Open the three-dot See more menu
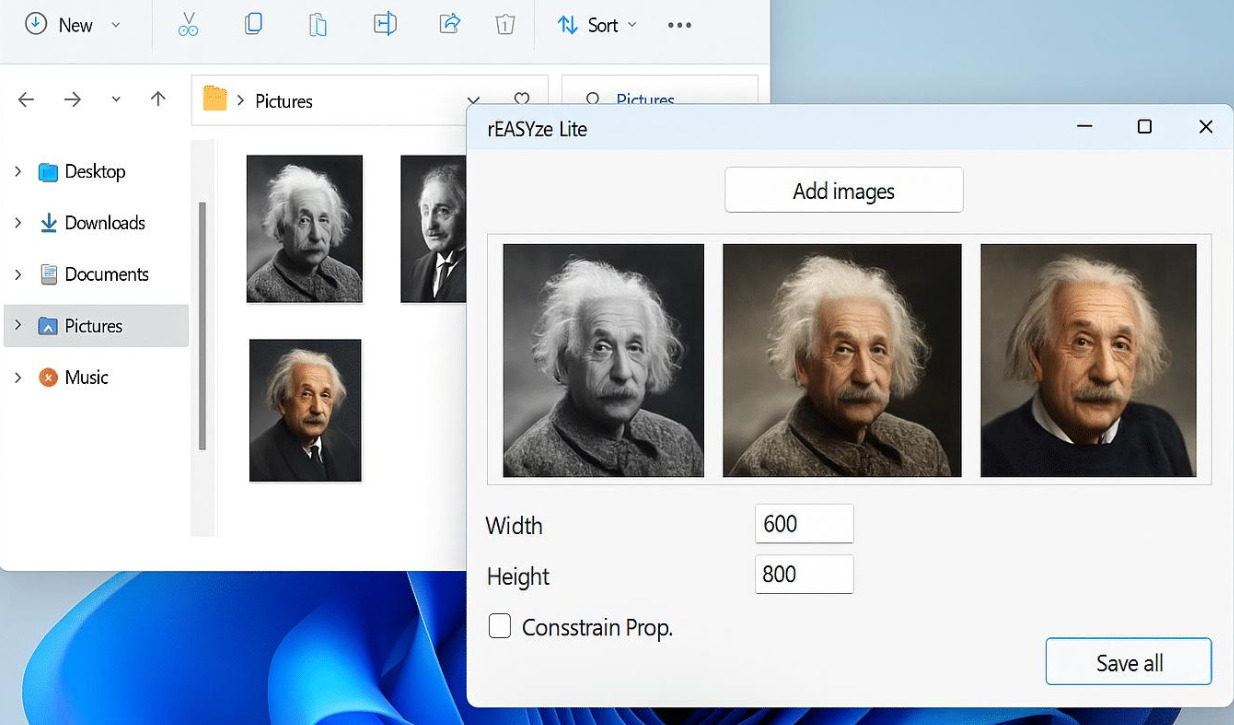Viewport: 1234px width, 725px height. [680, 25]
